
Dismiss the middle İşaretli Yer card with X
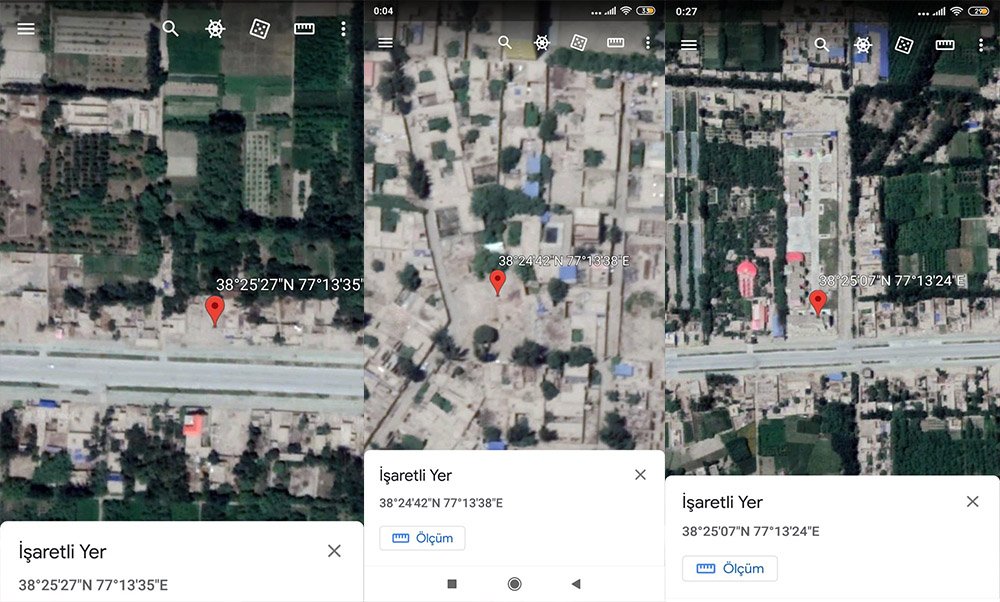640,475
